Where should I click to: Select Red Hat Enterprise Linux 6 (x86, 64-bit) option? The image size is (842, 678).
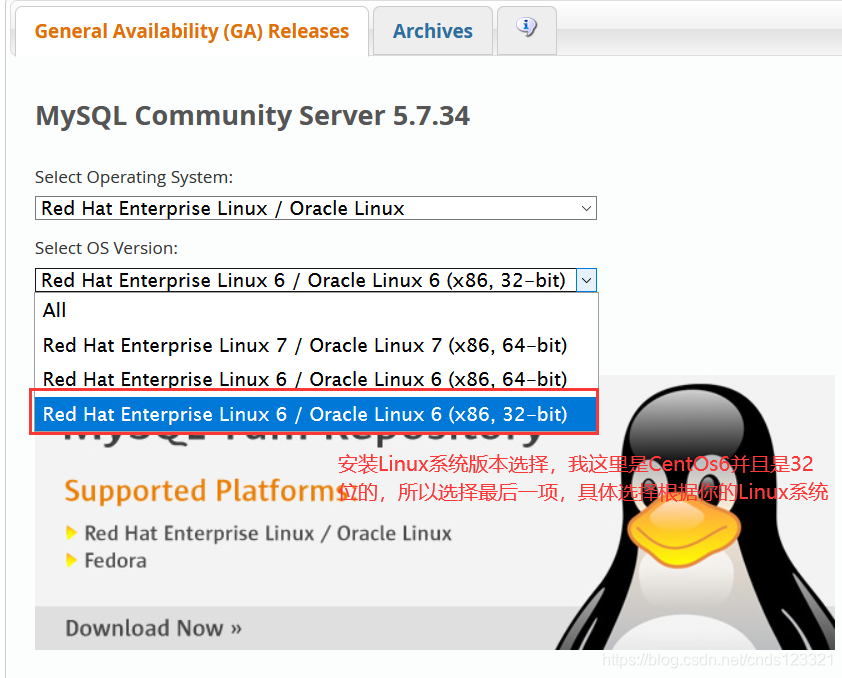[316, 379]
